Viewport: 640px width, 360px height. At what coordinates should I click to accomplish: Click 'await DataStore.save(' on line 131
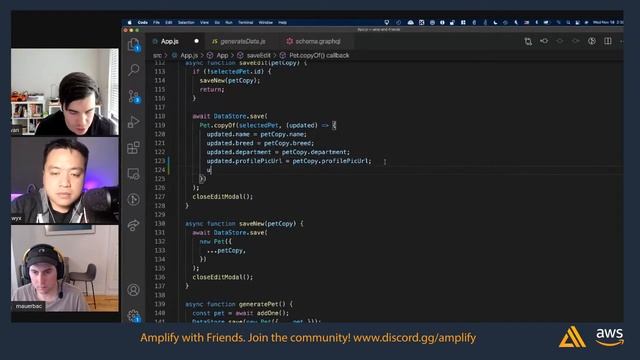coord(230,233)
